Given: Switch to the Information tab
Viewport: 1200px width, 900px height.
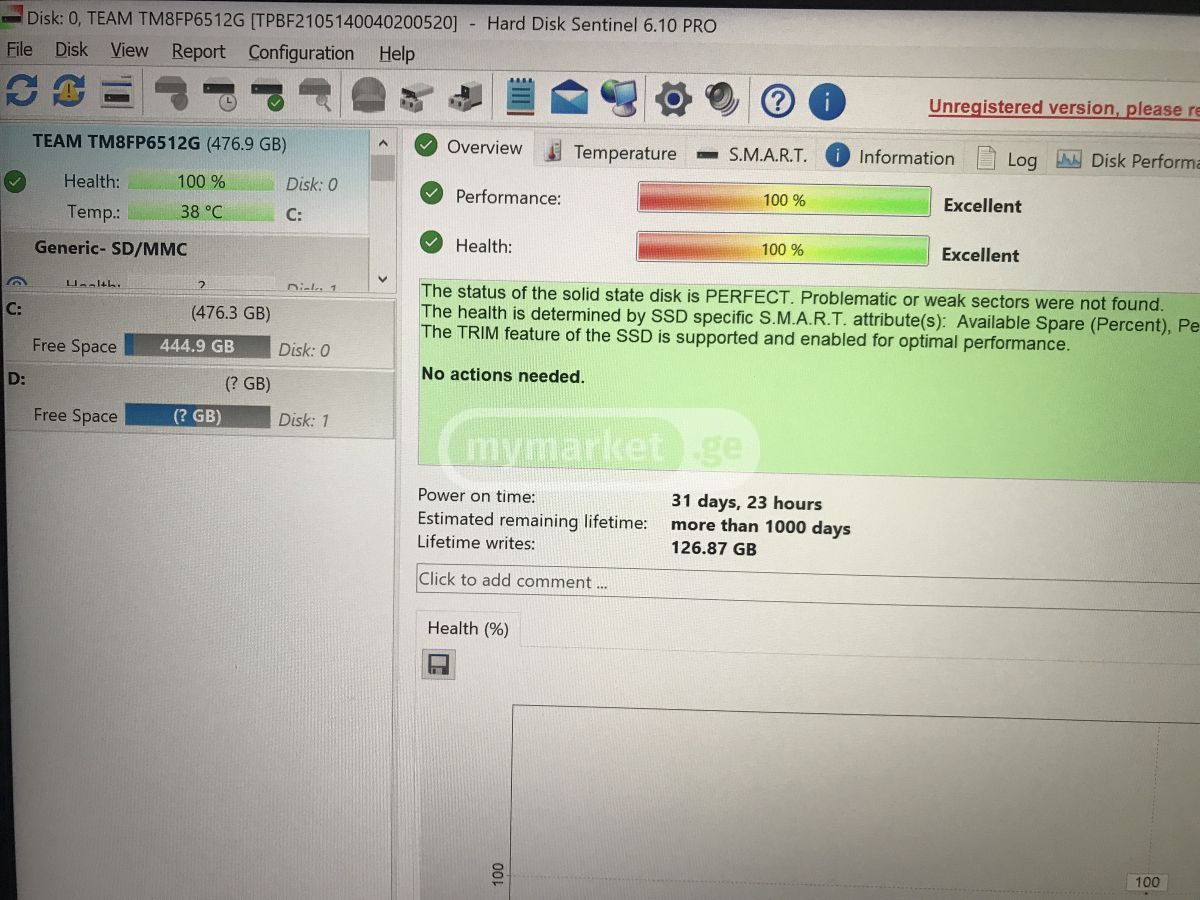Looking at the screenshot, I should pos(891,157).
